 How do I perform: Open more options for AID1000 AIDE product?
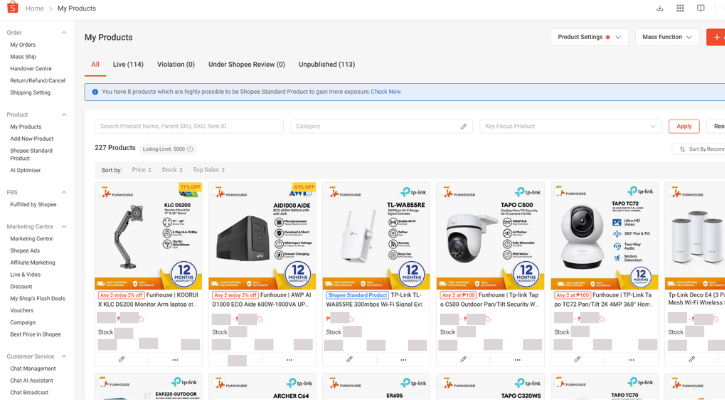pos(289,360)
